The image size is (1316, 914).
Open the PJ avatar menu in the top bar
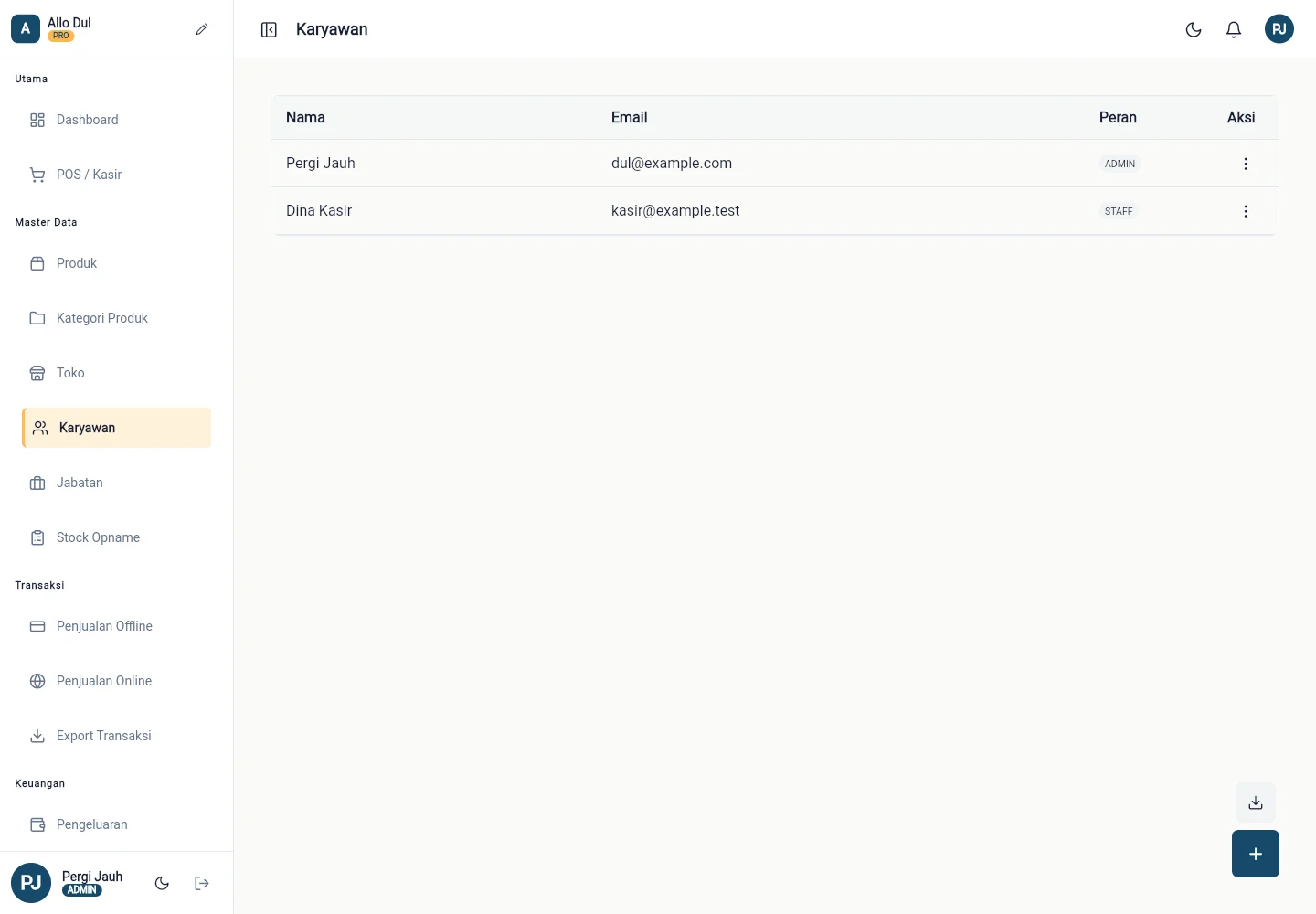point(1279,29)
